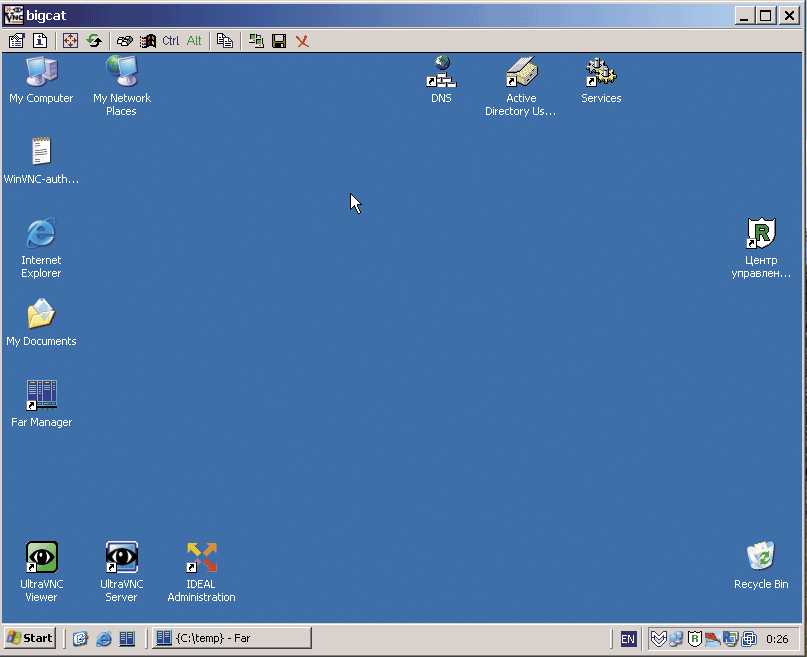Click quick launch Show Desktop icon
Image resolution: width=807 pixels, height=657 pixels.
80,638
